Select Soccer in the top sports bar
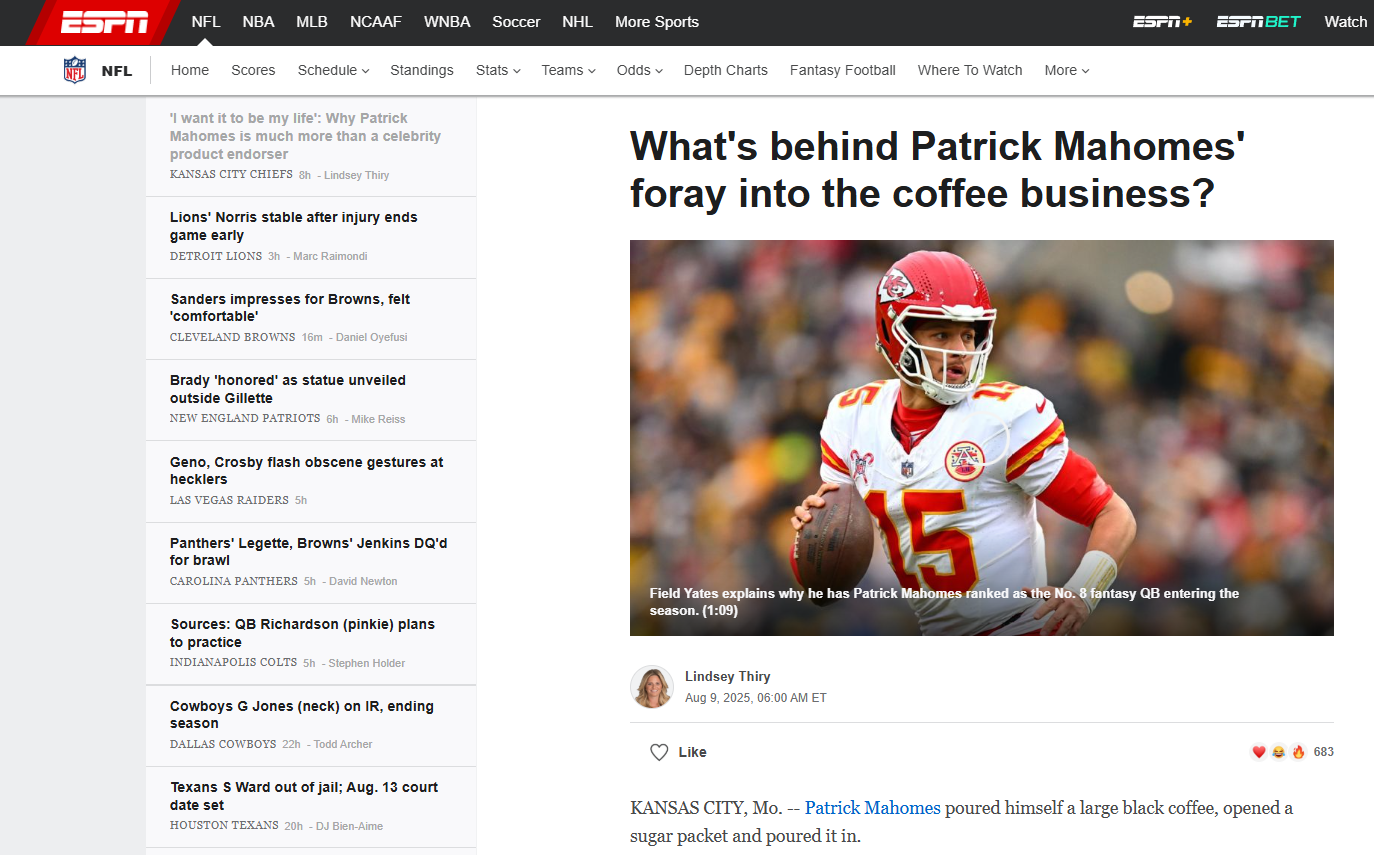Viewport: 1374px width, 855px height. (x=516, y=22)
